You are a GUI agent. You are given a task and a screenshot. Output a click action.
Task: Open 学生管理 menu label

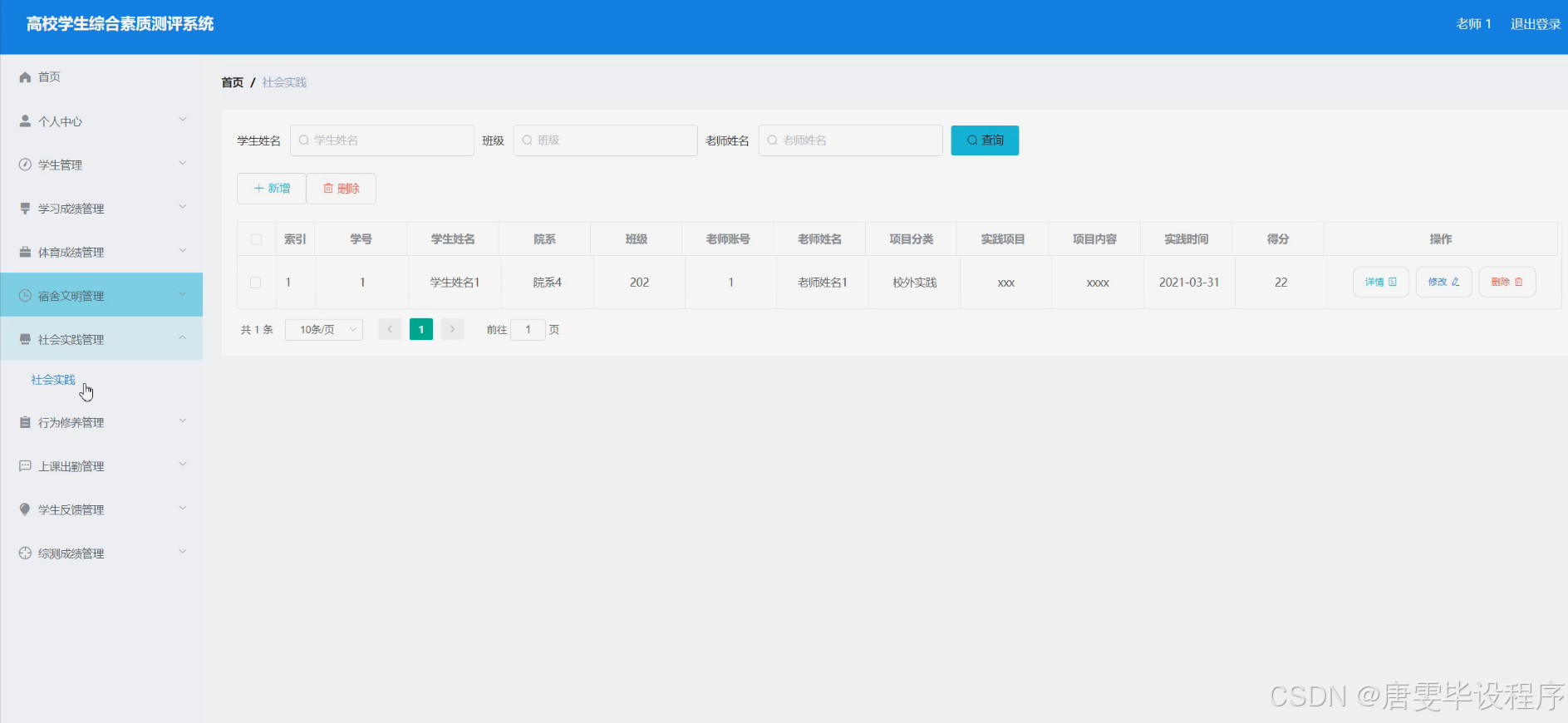[x=60, y=165]
